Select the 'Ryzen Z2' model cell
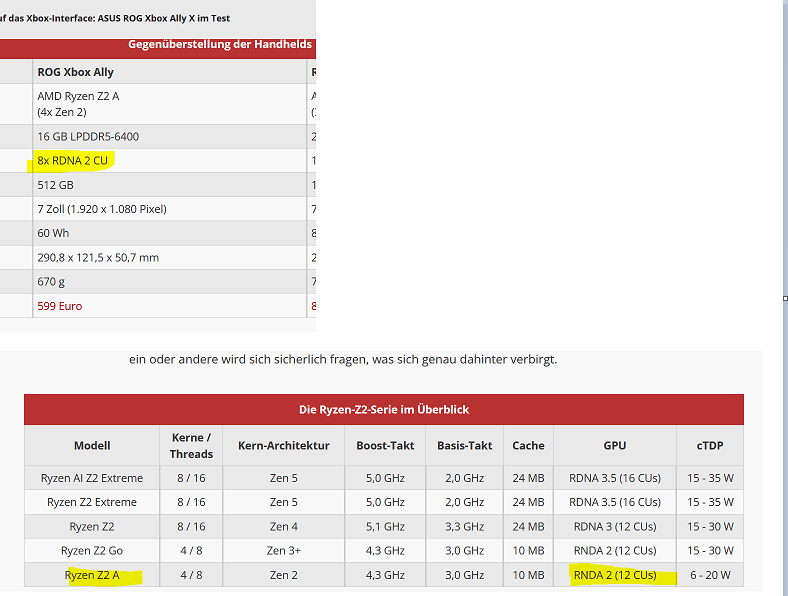The image size is (788, 596). pyautogui.click(x=92, y=527)
